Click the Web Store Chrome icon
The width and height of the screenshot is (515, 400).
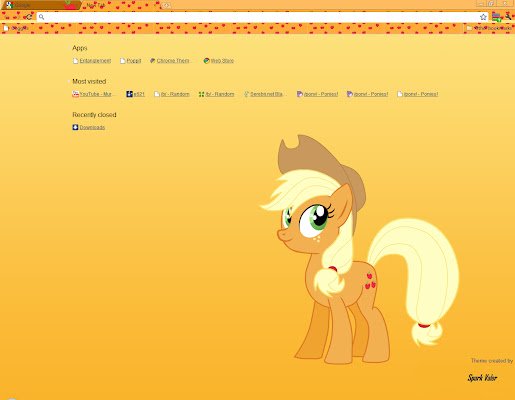(x=206, y=61)
